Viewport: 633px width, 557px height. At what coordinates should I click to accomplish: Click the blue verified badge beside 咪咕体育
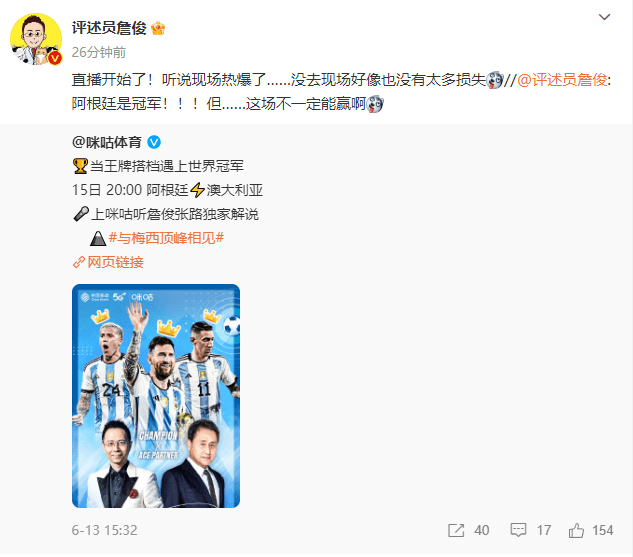tap(154, 142)
